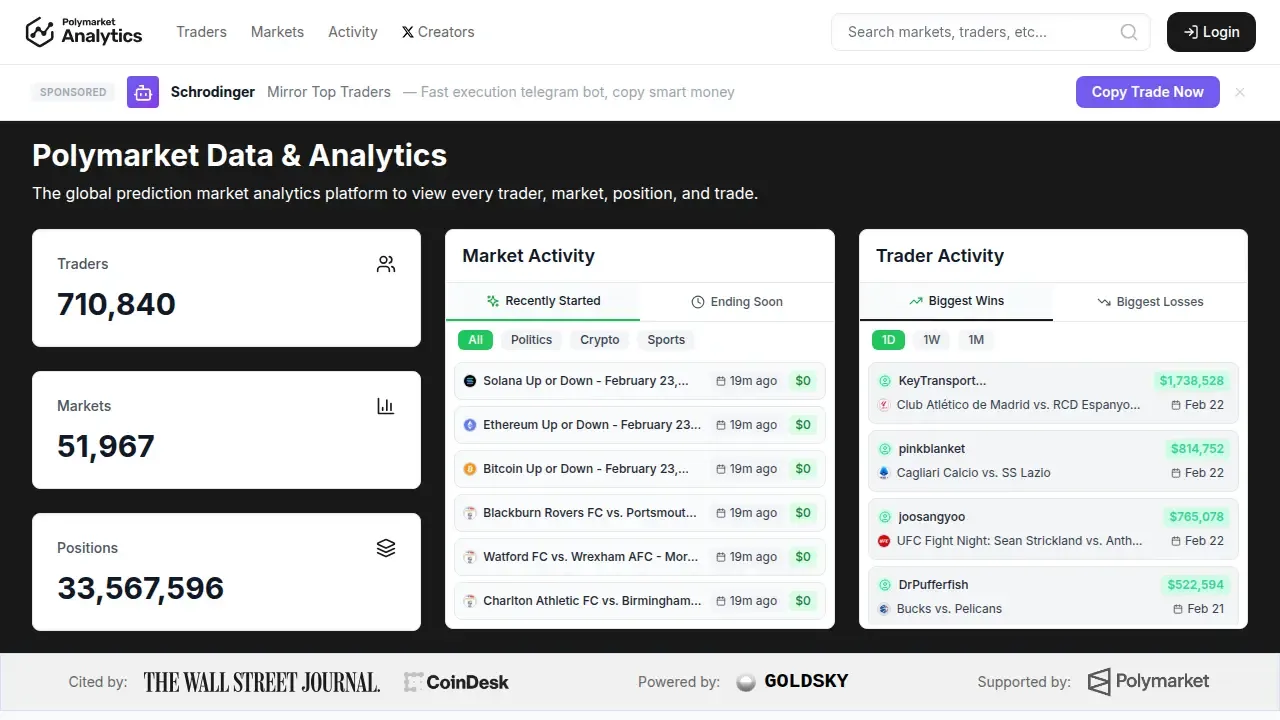This screenshot has width=1280, height=720.
Task: Switch to the Ending Soon tab
Action: pos(737,302)
